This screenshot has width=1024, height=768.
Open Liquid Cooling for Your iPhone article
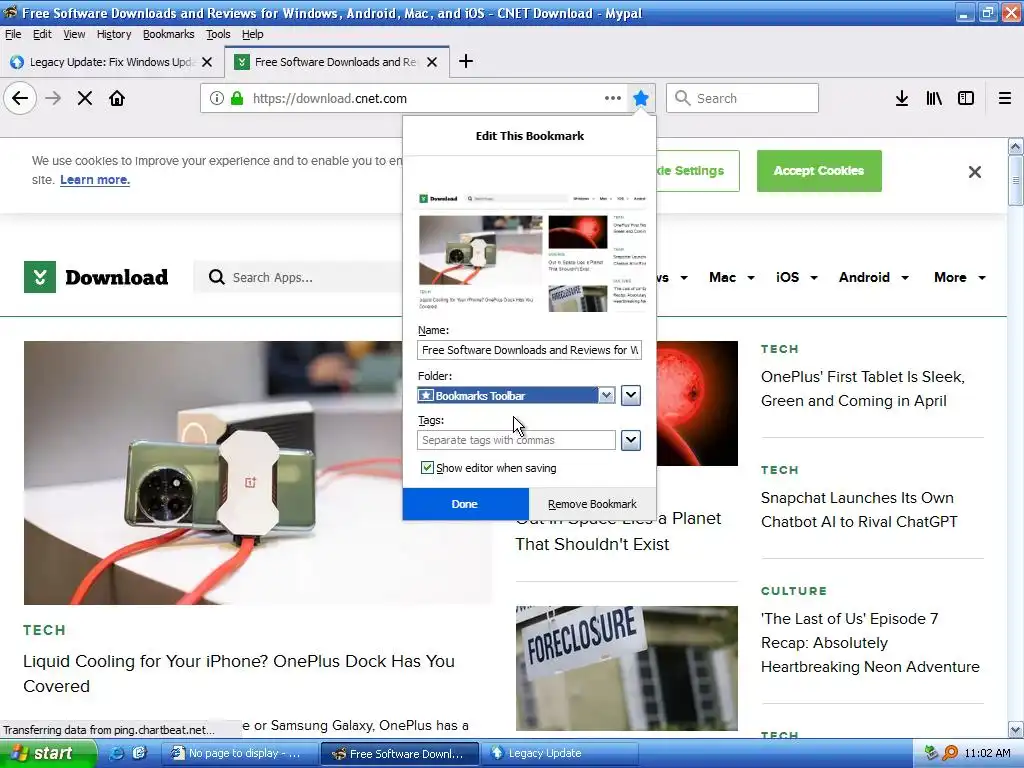coord(239,673)
